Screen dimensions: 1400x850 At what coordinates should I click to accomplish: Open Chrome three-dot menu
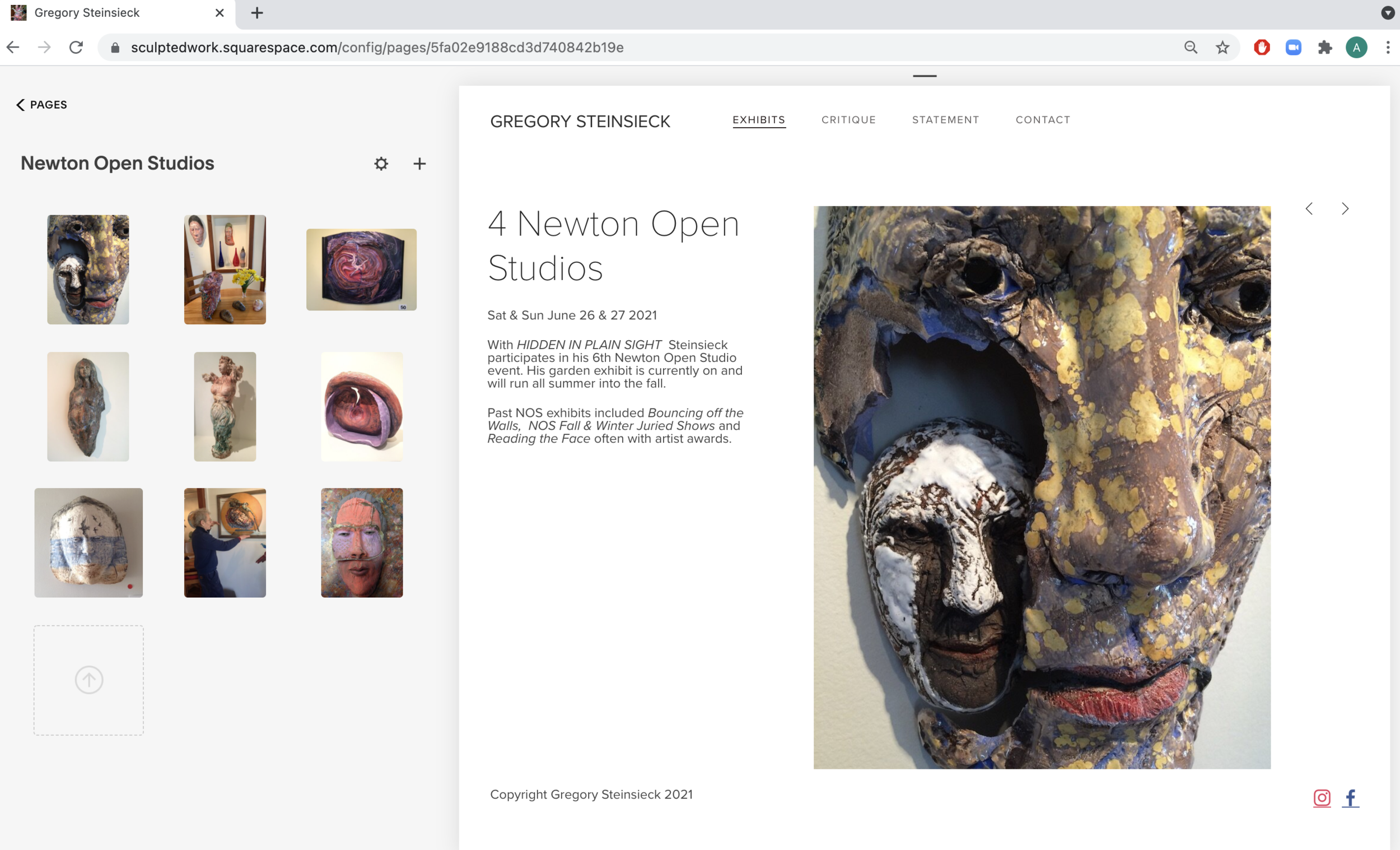(x=1388, y=47)
